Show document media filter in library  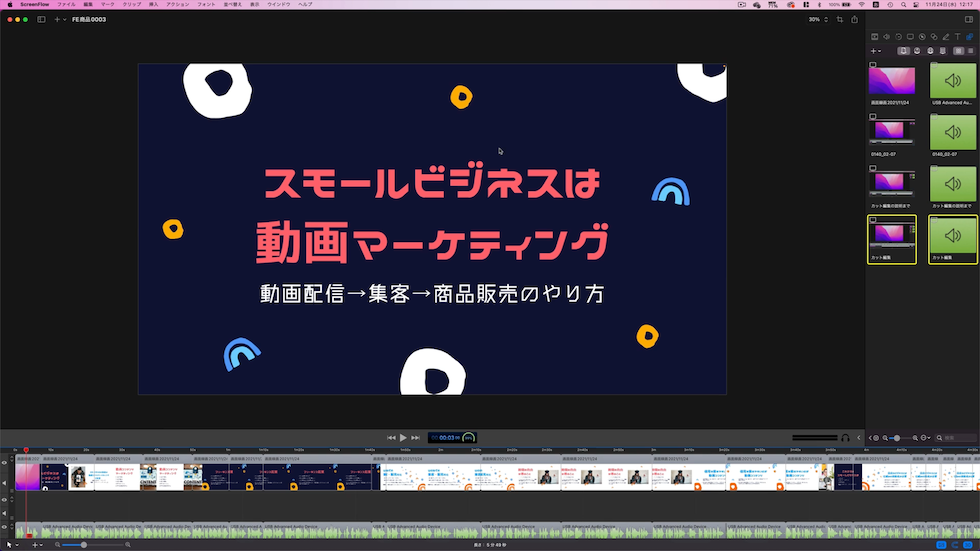(x=904, y=51)
